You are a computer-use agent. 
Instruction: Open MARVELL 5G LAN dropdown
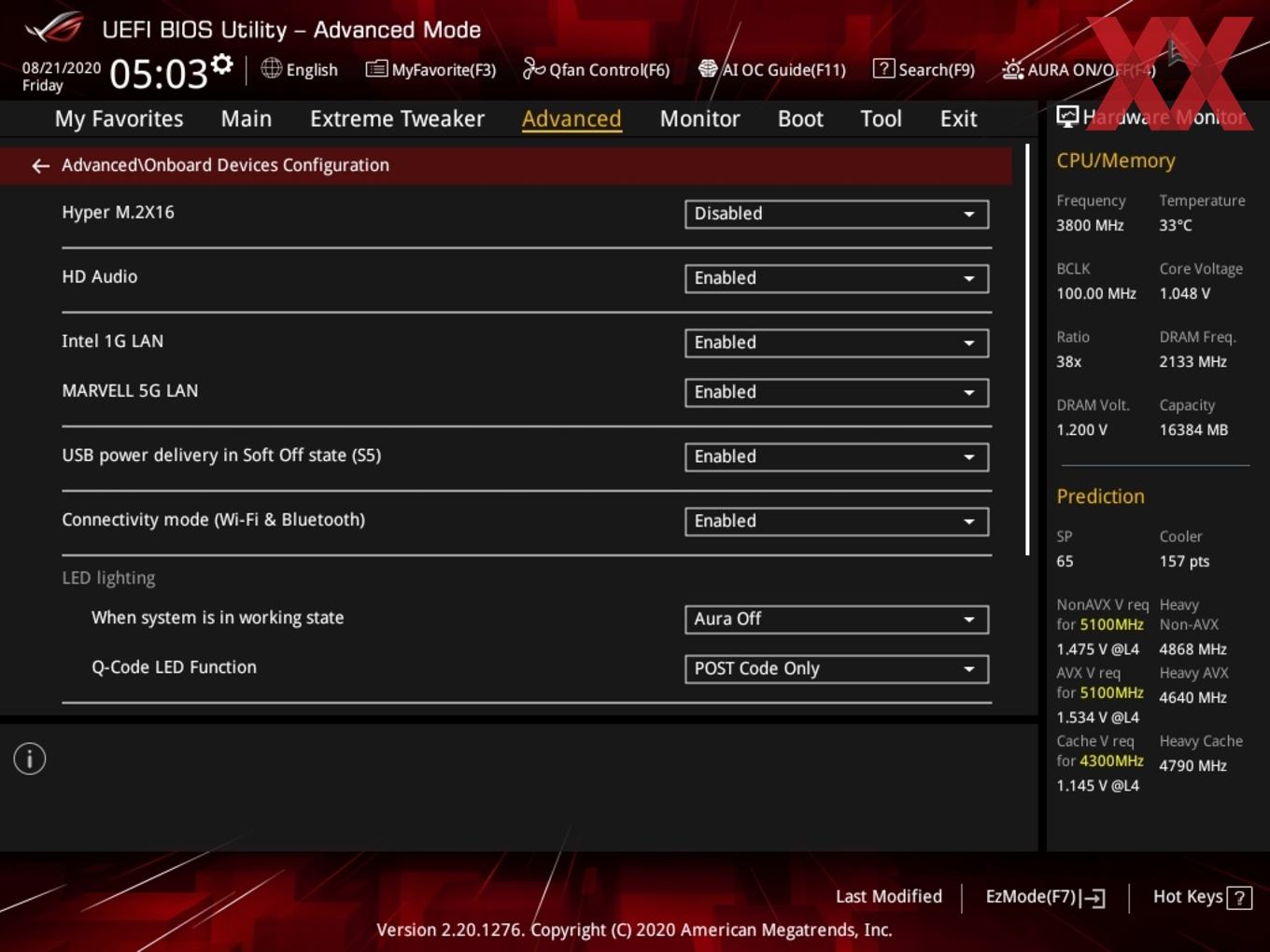click(837, 392)
